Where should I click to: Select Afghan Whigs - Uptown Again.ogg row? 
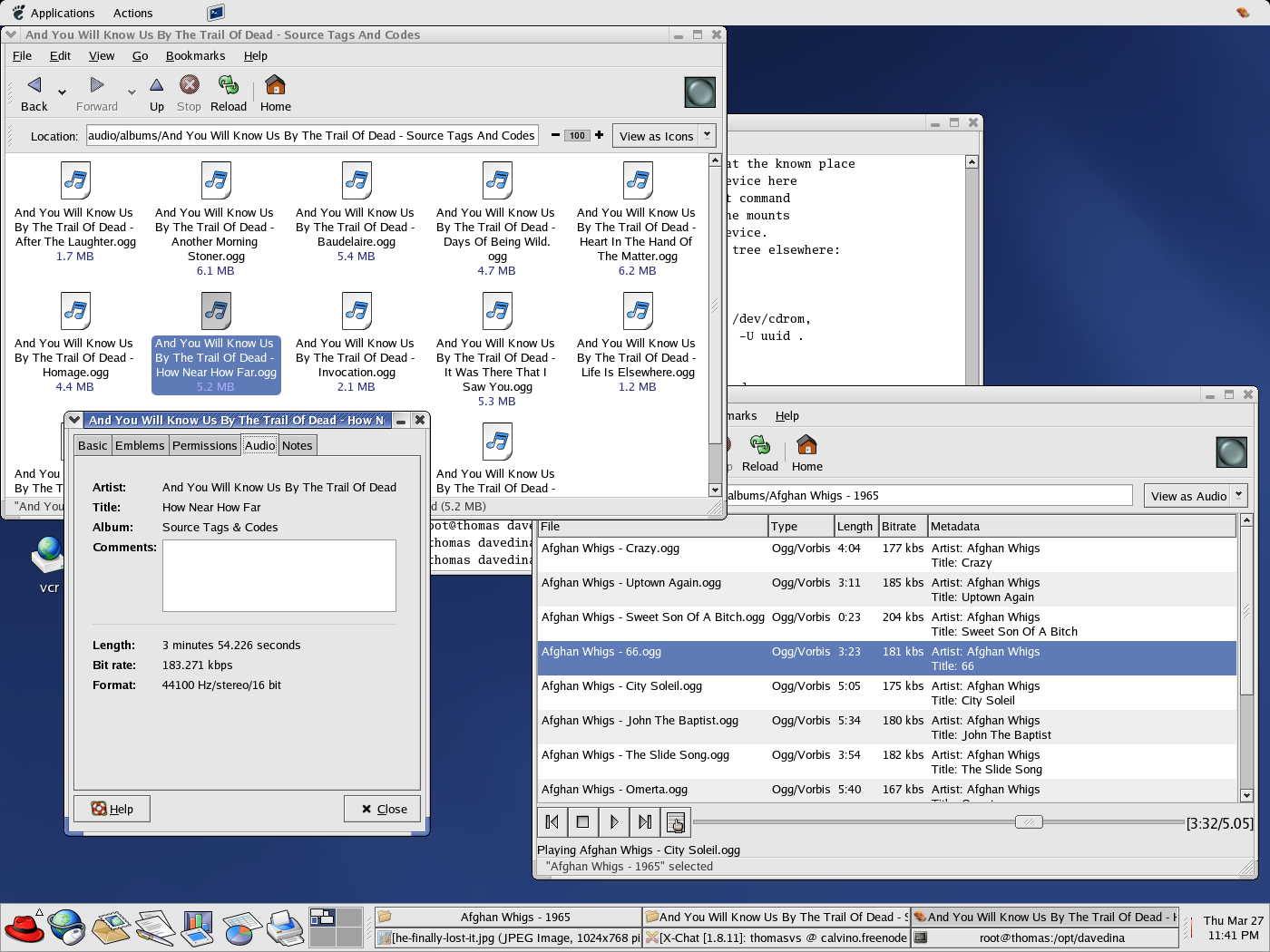click(886, 589)
